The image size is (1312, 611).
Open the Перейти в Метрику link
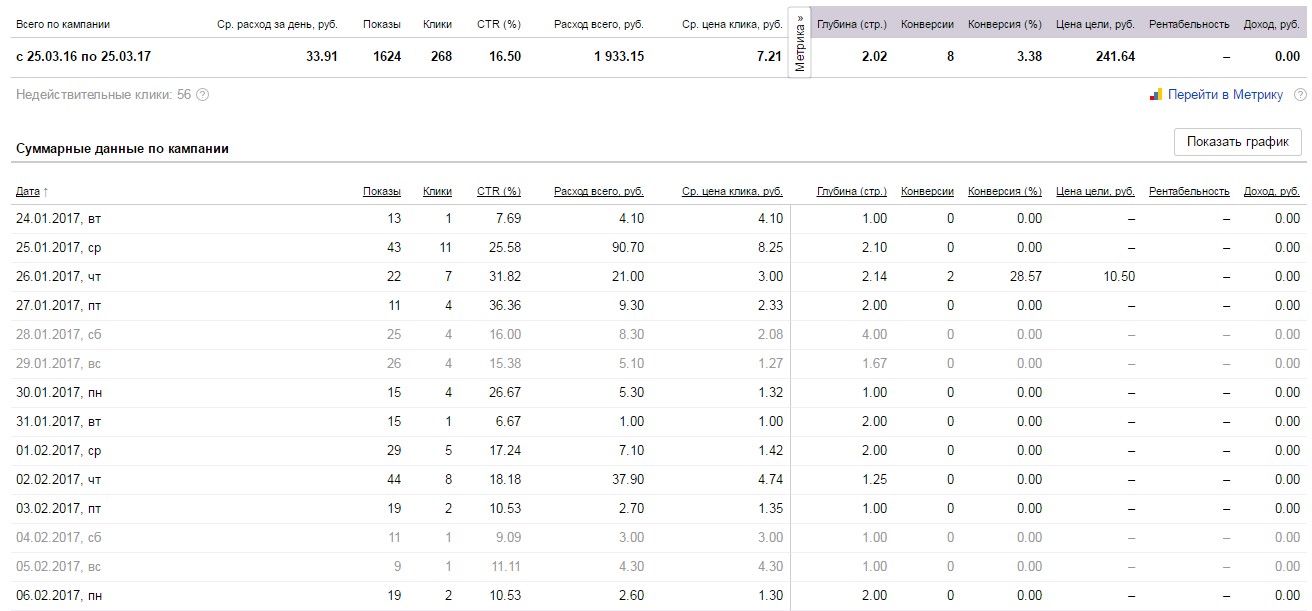point(1225,95)
